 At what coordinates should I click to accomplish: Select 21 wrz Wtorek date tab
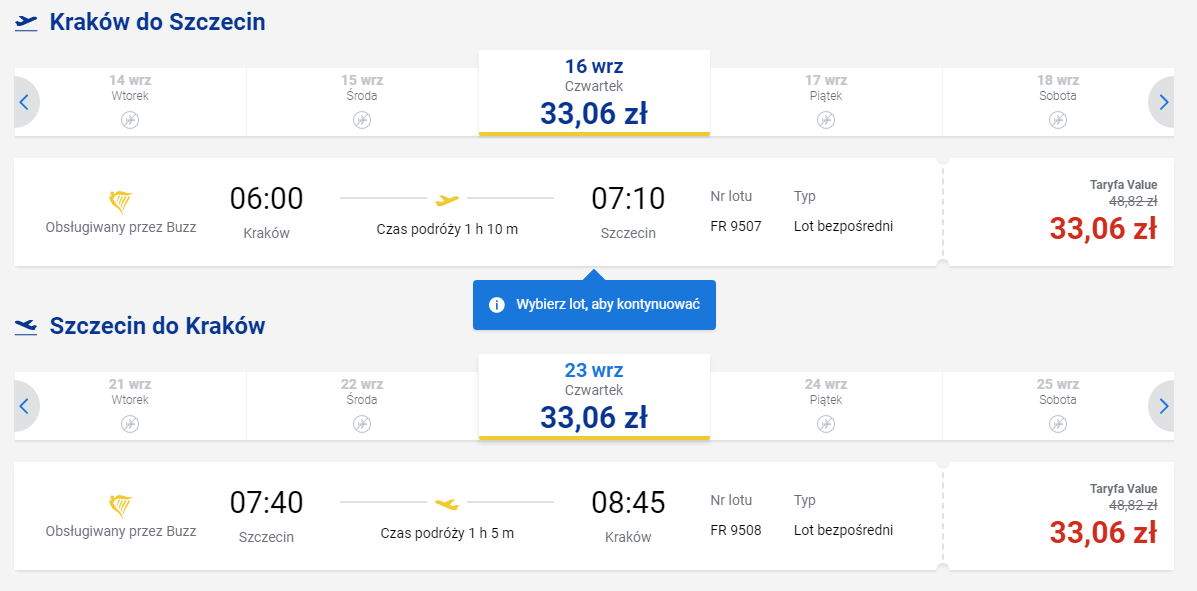(x=130, y=405)
